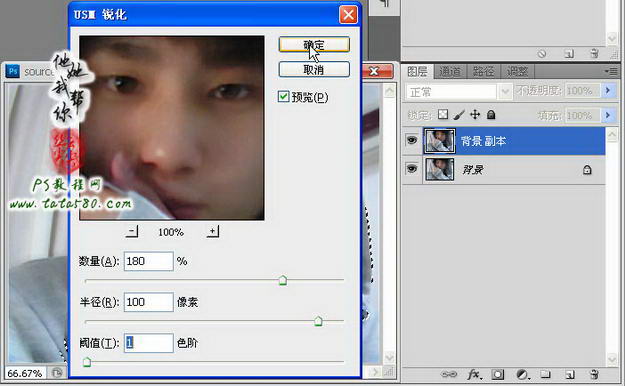Click lock all padlock icon
Viewport: 625px width, 386px height.
click(x=491, y=115)
